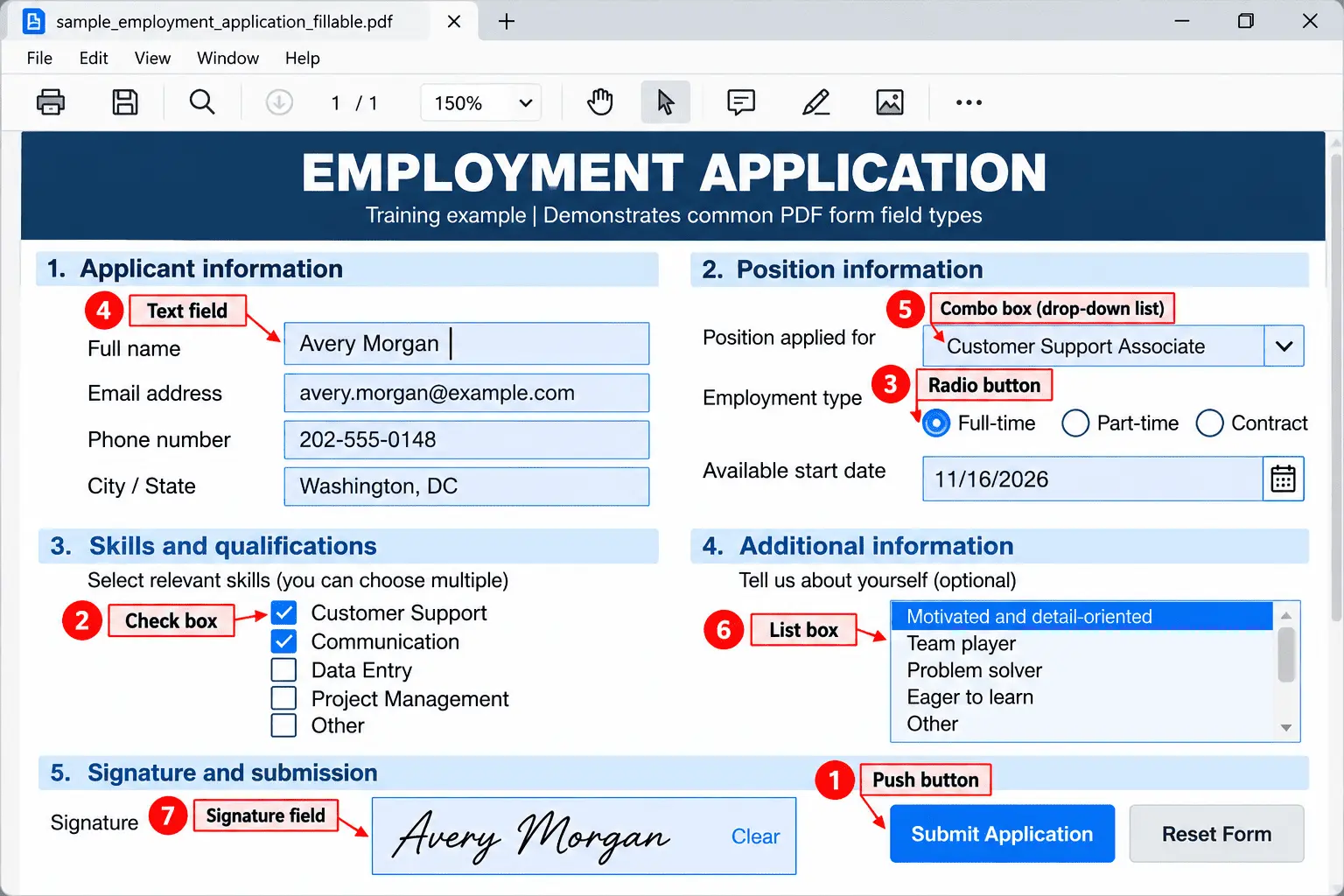The image size is (1344, 896).
Task: Close the sample_employment_application tab
Action: [x=454, y=21]
